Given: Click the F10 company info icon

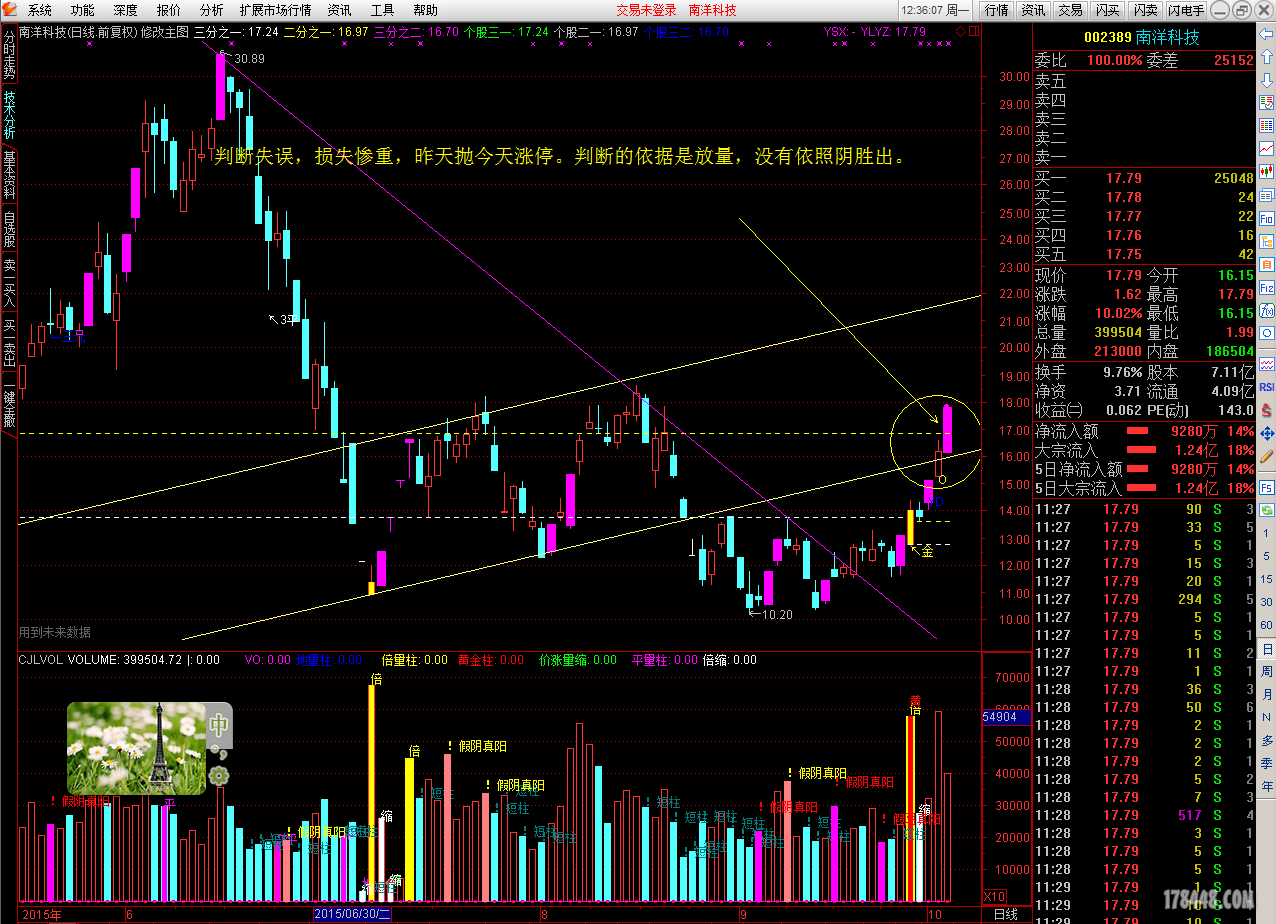Looking at the screenshot, I should pos(1266,219).
